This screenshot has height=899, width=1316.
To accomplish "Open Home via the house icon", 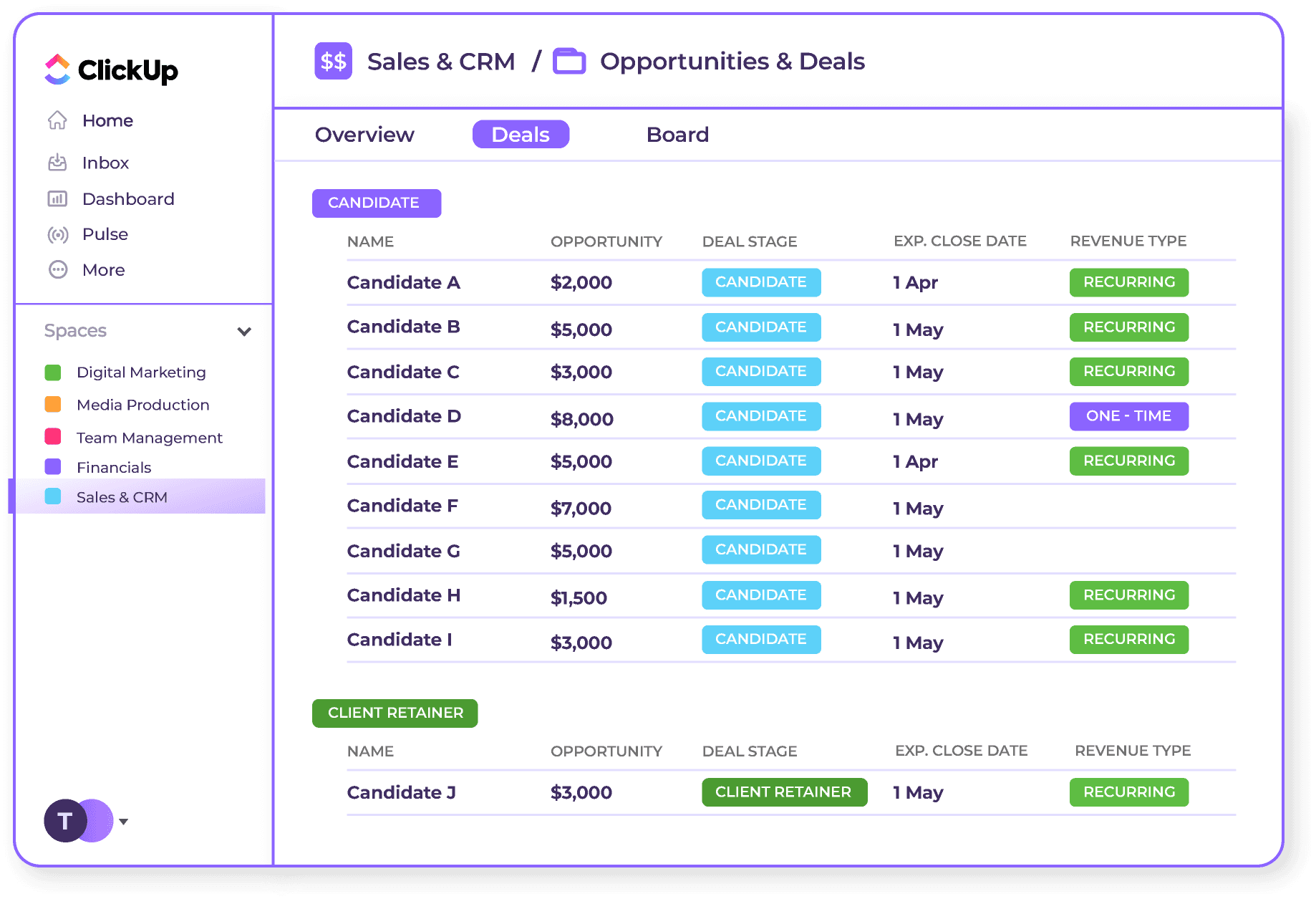I will point(57,120).
